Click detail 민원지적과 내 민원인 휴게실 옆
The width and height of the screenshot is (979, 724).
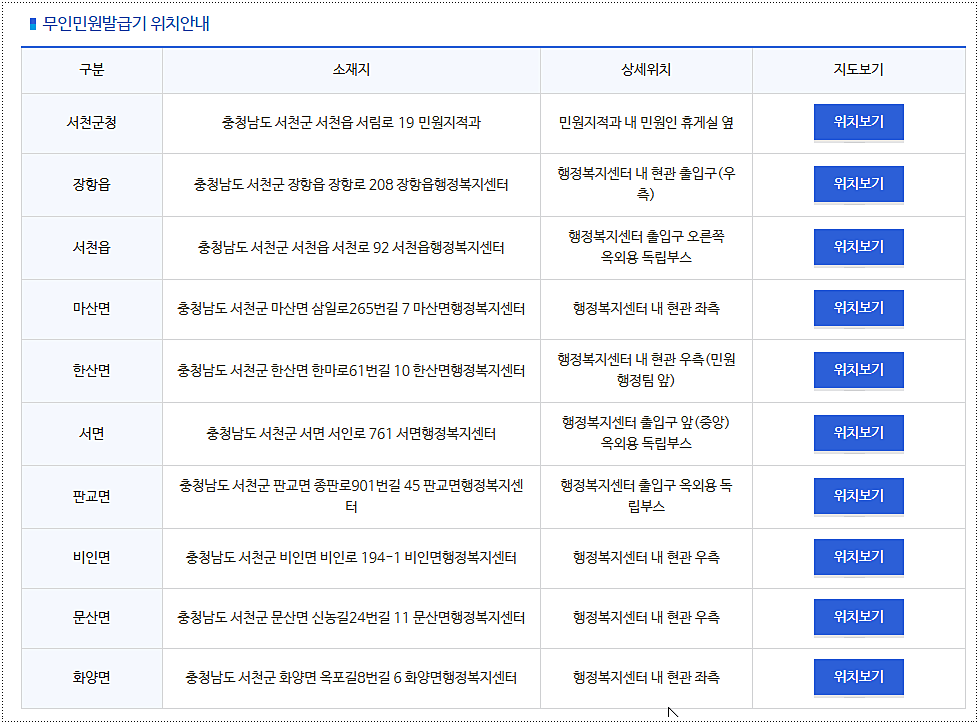coord(646,122)
